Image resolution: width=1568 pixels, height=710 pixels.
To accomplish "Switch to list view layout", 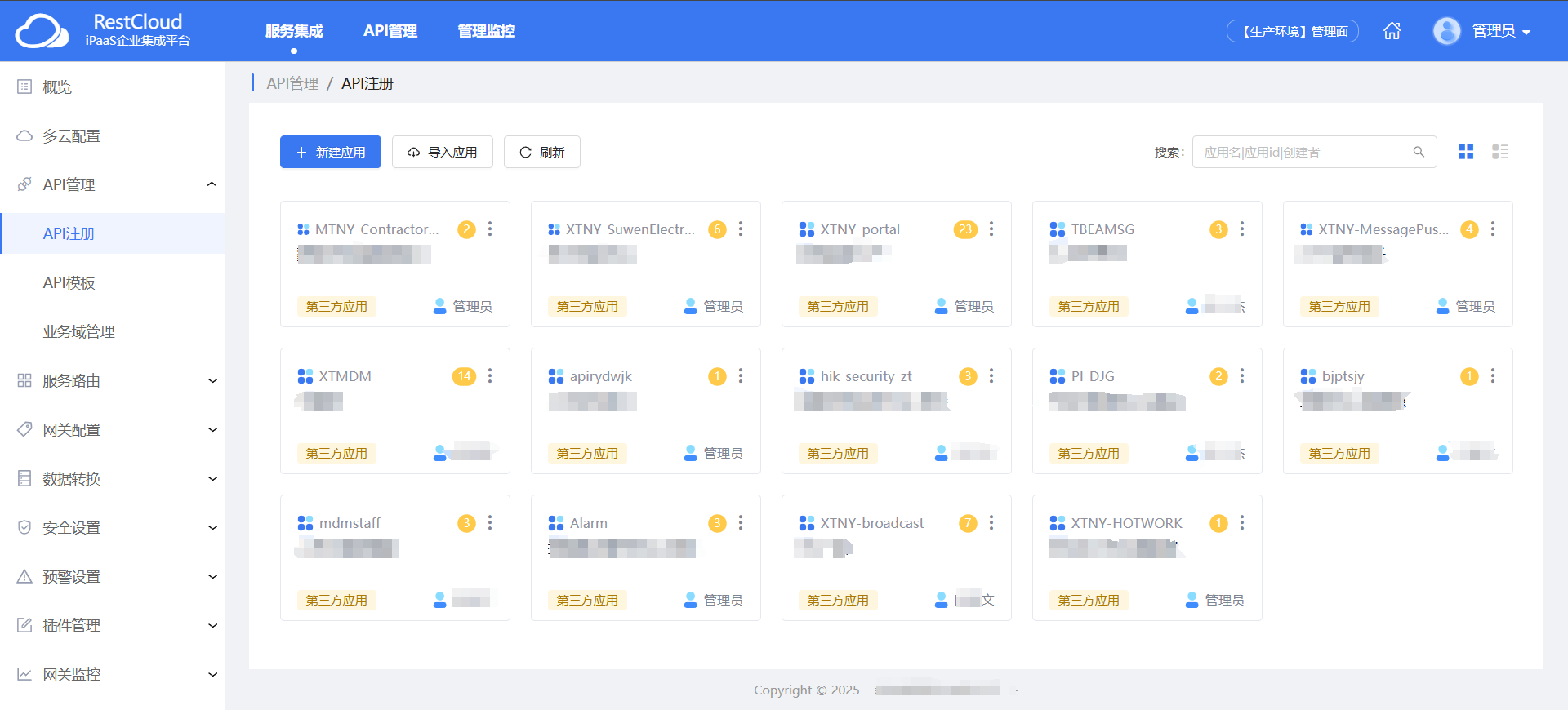I will tap(1499, 152).
